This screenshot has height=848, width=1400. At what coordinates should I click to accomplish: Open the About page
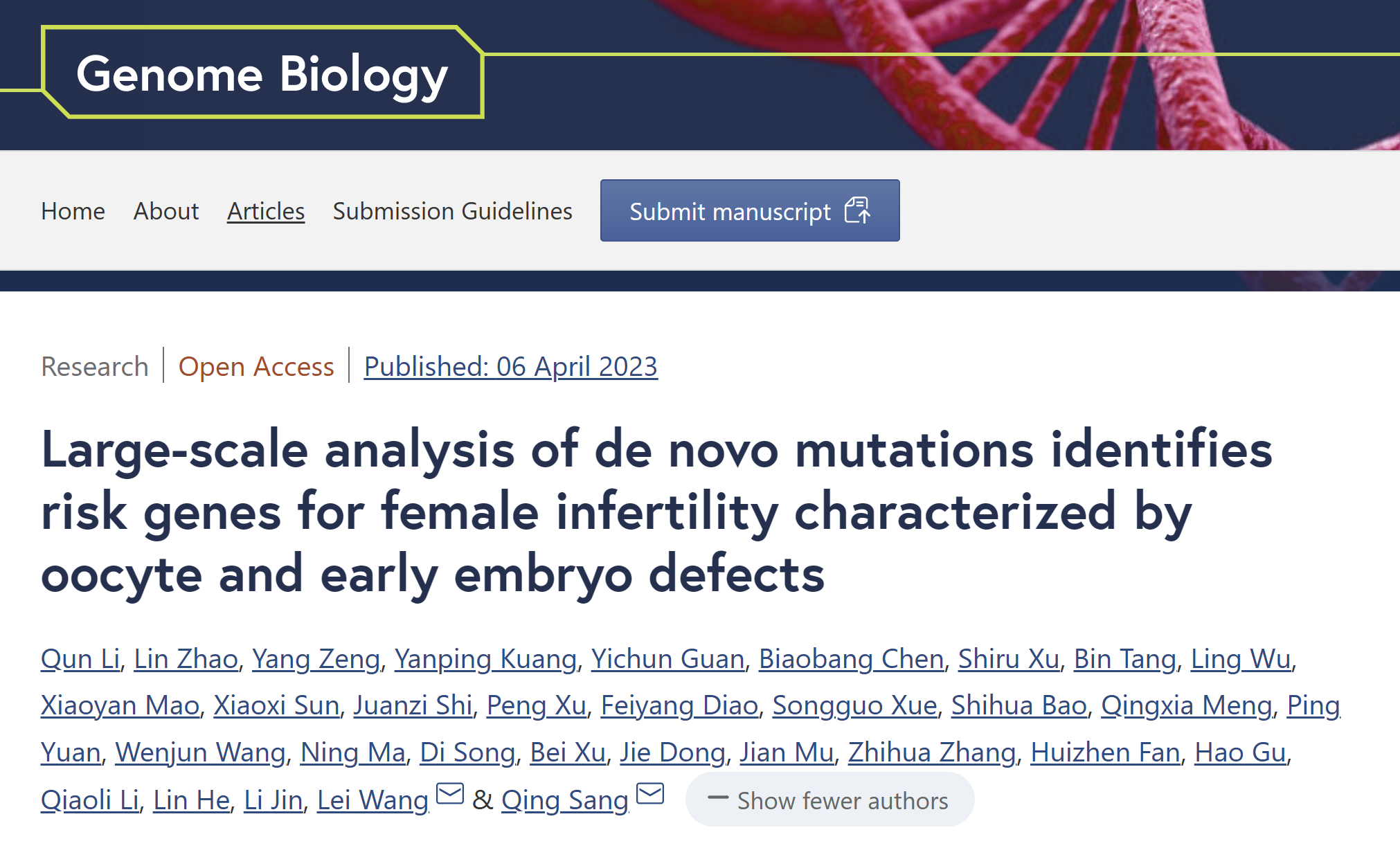[x=165, y=211]
